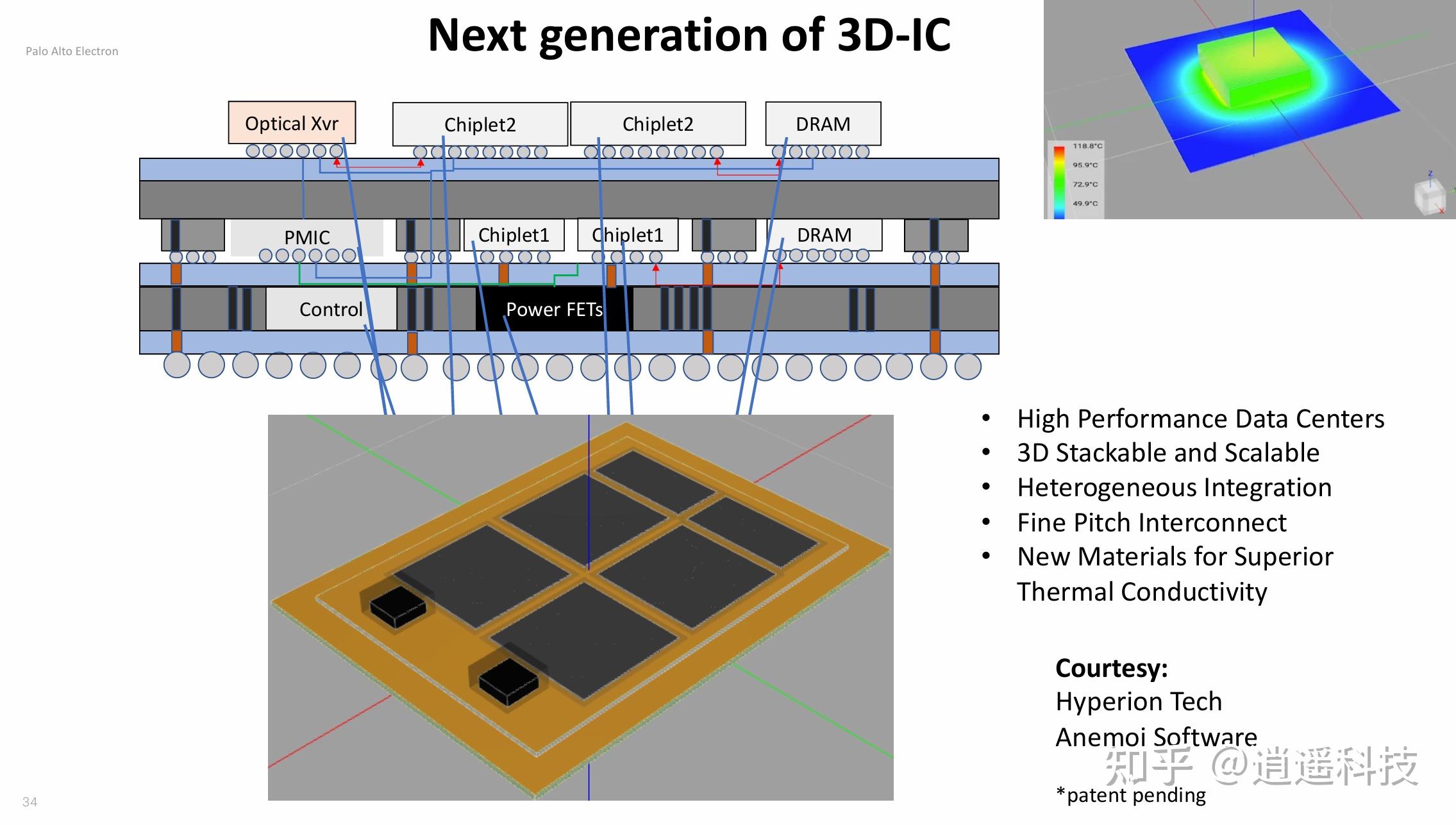Select the top-row DRAM block
1456x825 pixels.
click(823, 124)
